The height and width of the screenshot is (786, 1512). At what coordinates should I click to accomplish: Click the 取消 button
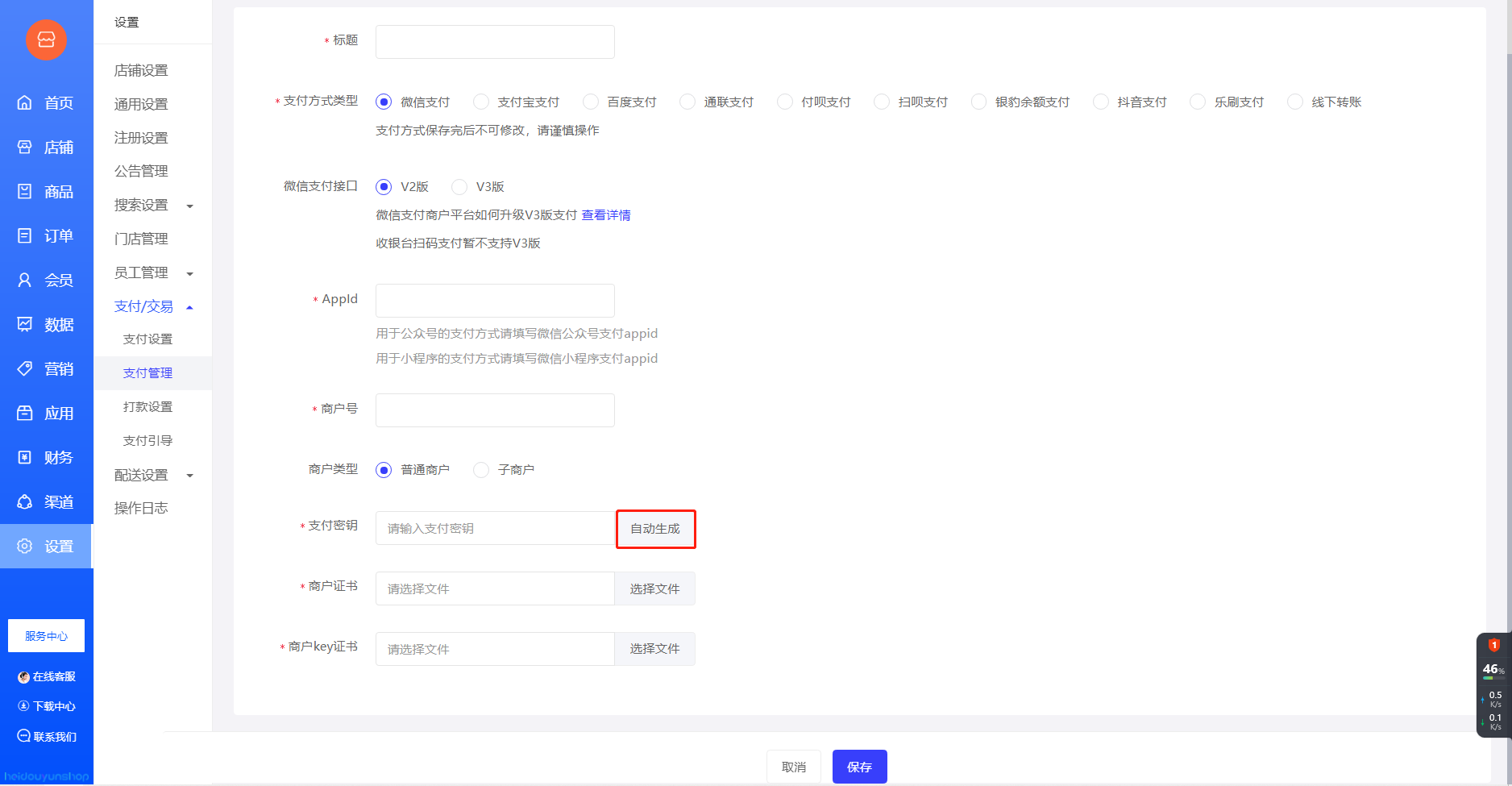pos(794,767)
